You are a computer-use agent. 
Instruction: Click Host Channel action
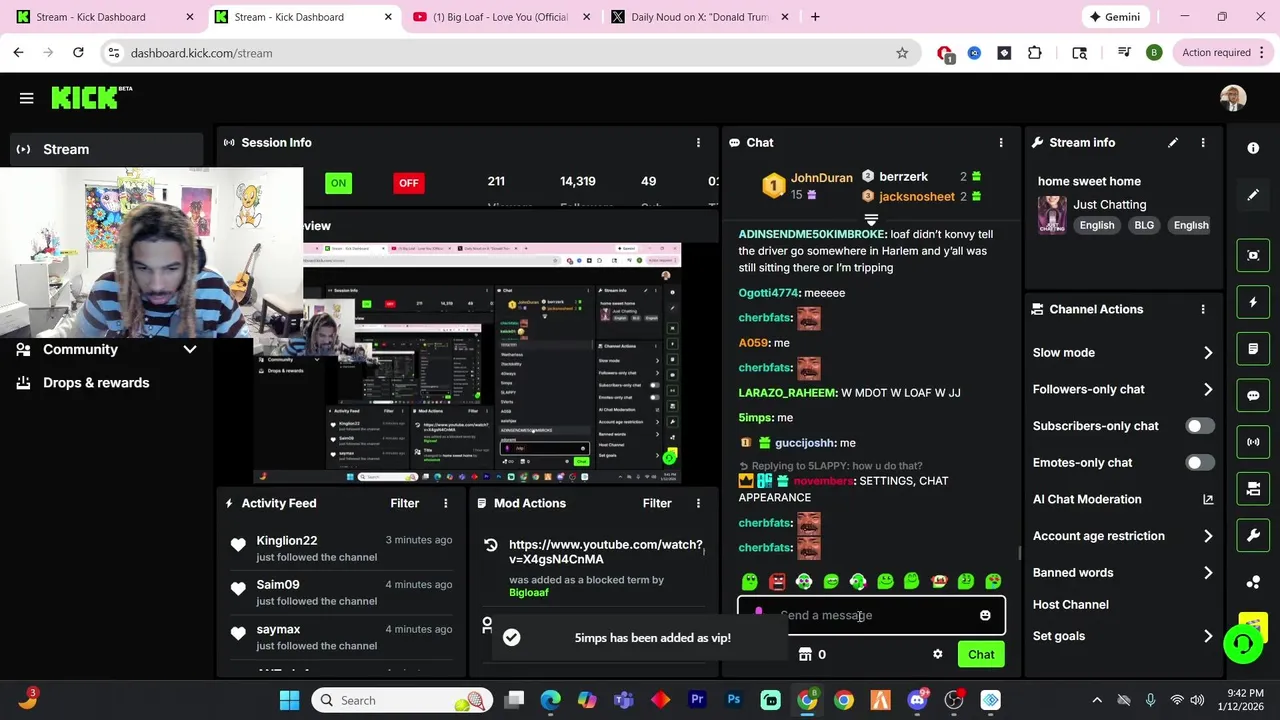[1070, 604]
